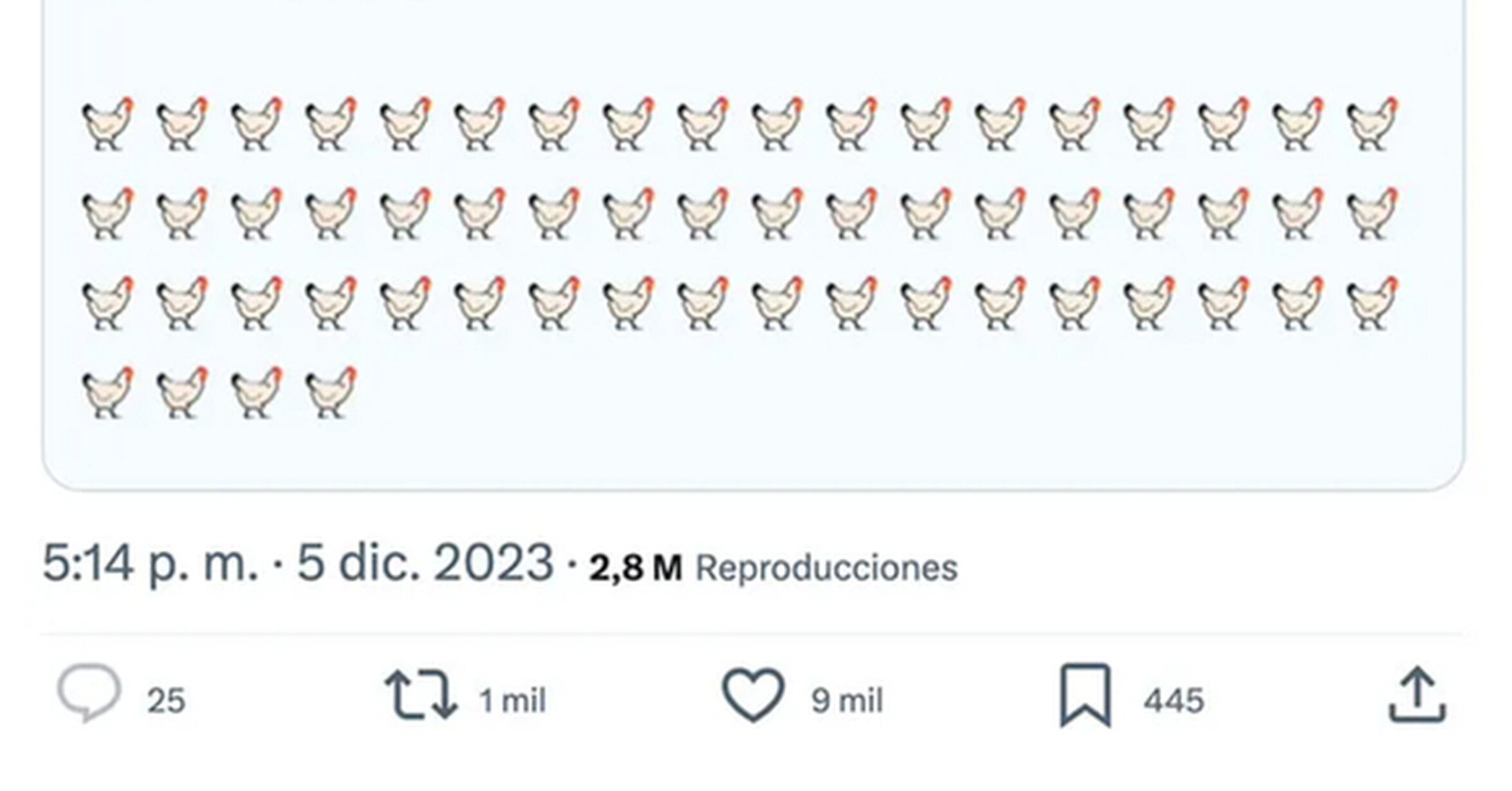Click the first chicken emoji in the second row
The width and height of the screenshot is (1512, 791).
[108, 214]
